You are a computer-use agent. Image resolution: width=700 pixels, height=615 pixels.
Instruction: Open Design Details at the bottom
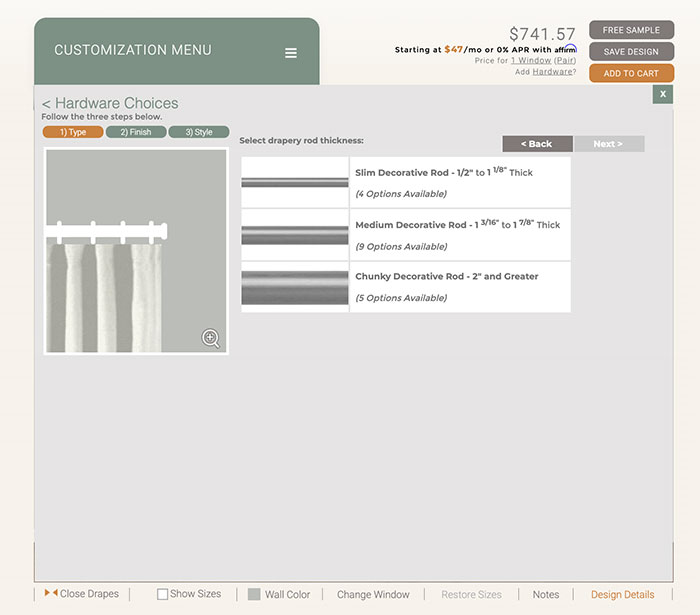[x=622, y=595]
